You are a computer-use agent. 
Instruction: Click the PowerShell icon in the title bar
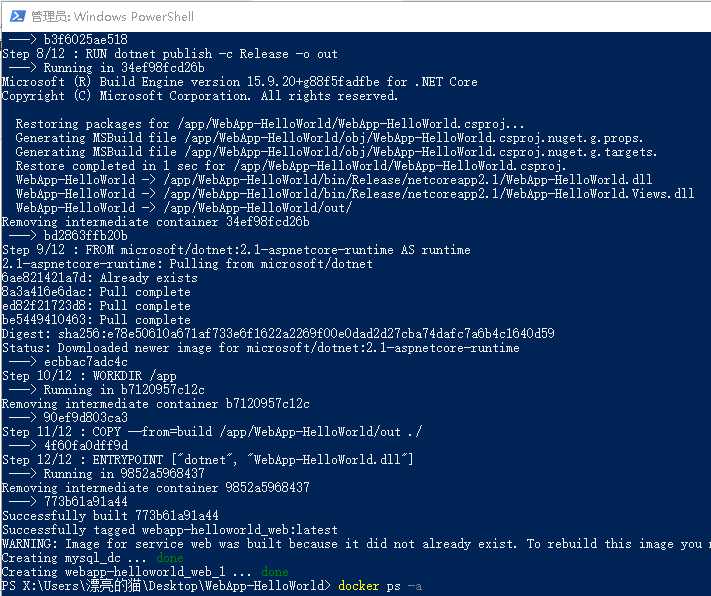click(x=15, y=15)
